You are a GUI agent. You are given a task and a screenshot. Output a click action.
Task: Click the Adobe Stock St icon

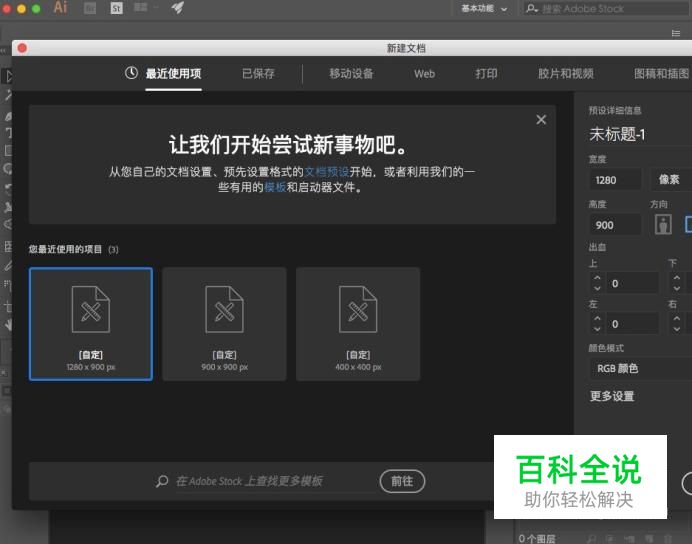coord(116,8)
